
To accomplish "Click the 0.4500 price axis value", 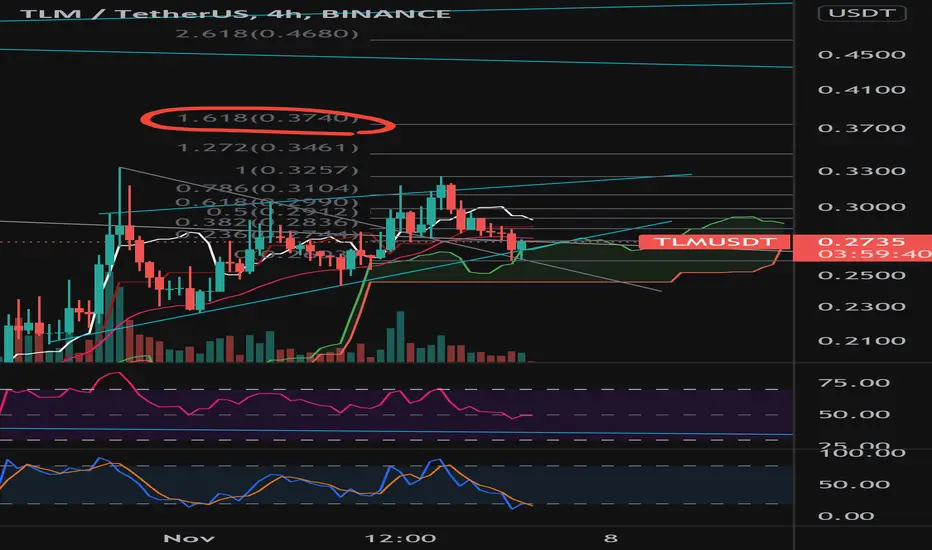I will (862, 55).
